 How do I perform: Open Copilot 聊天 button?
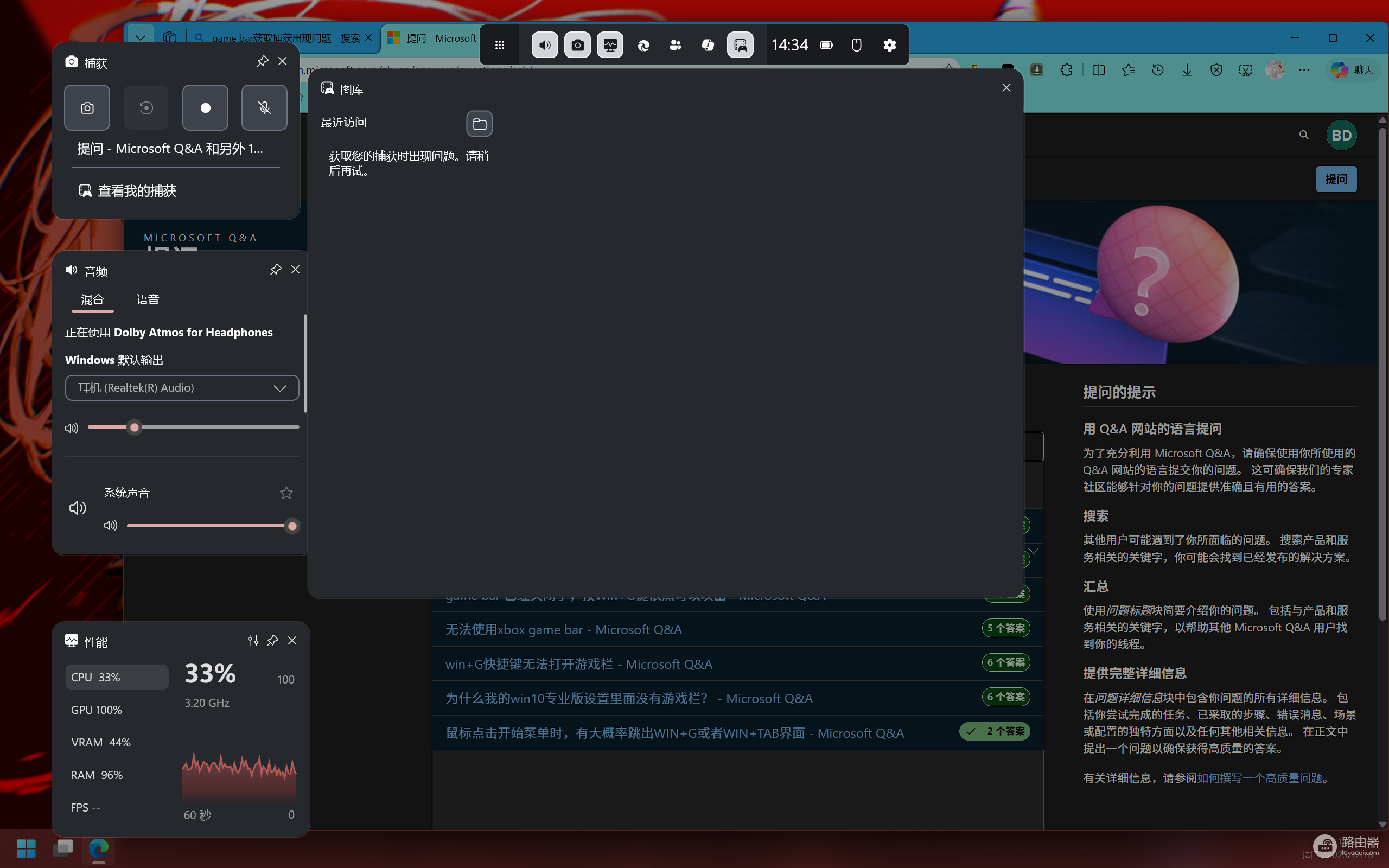click(1352, 70)
